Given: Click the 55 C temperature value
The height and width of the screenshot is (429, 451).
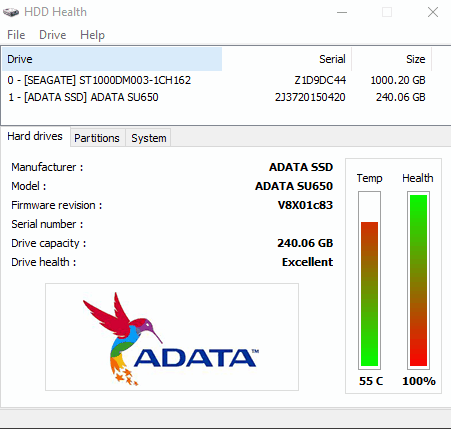Looking at the screenshot, I should tap(371, 381).
